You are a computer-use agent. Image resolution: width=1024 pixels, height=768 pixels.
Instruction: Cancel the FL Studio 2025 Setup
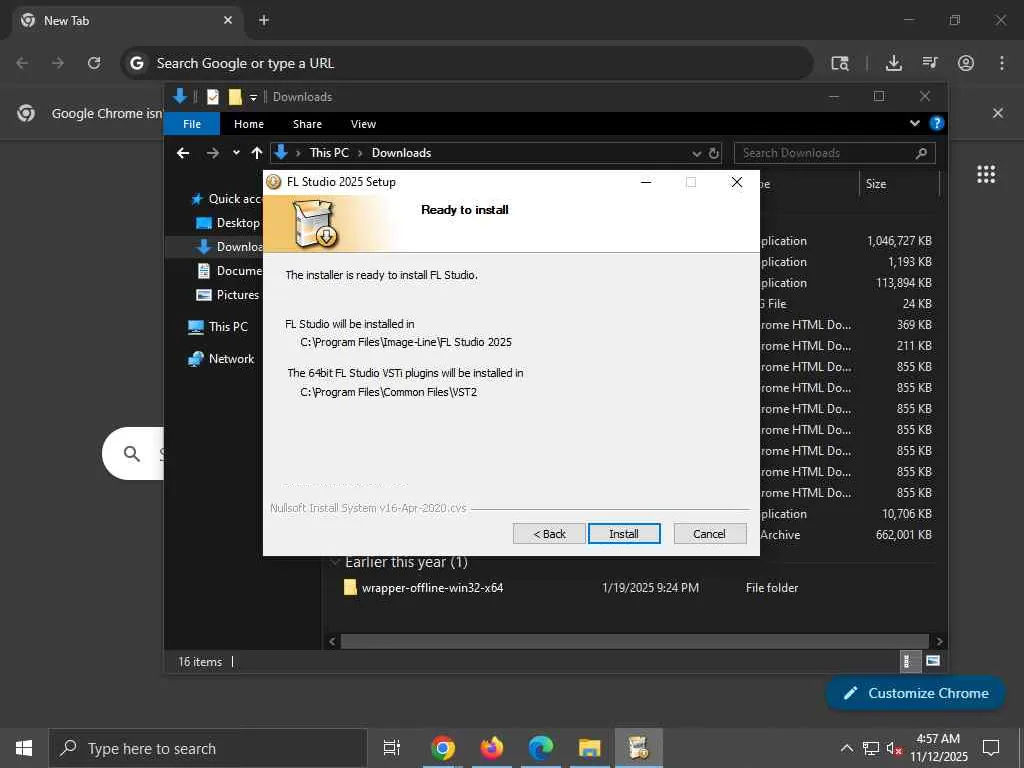coord(709,534)
